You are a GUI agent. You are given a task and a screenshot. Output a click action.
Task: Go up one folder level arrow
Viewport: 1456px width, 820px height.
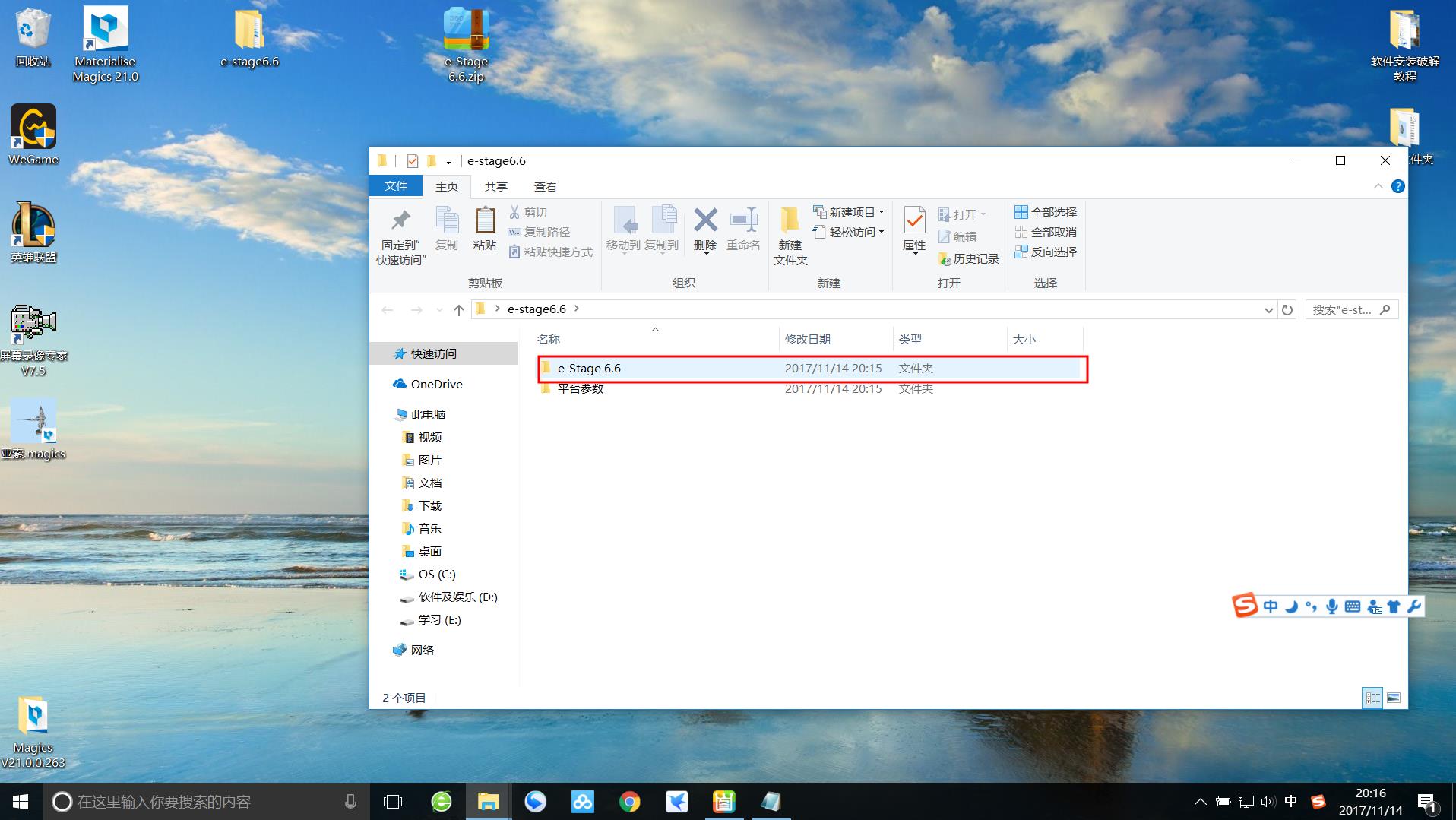point(458,309)
